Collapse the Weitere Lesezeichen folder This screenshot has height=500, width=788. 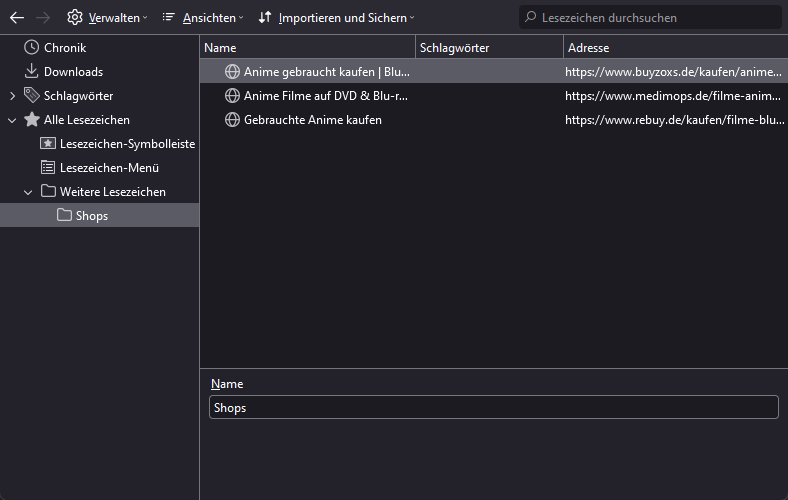(x=28, y=192)
